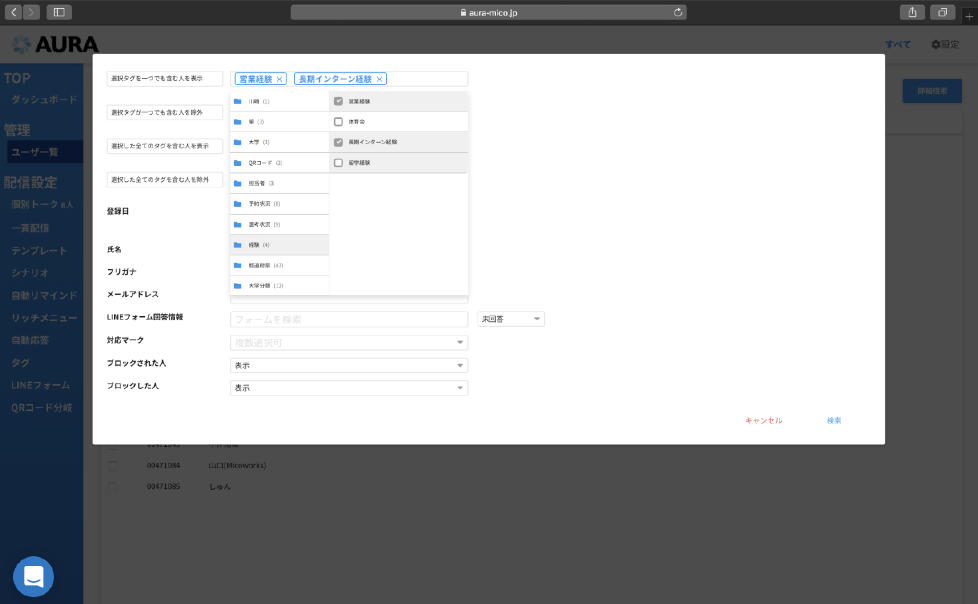Open the 選択タグが一つでも含む人を除外 tag filter
Image resolution: width=978 pixels, height=604 pixels.
tap(165, 112)
